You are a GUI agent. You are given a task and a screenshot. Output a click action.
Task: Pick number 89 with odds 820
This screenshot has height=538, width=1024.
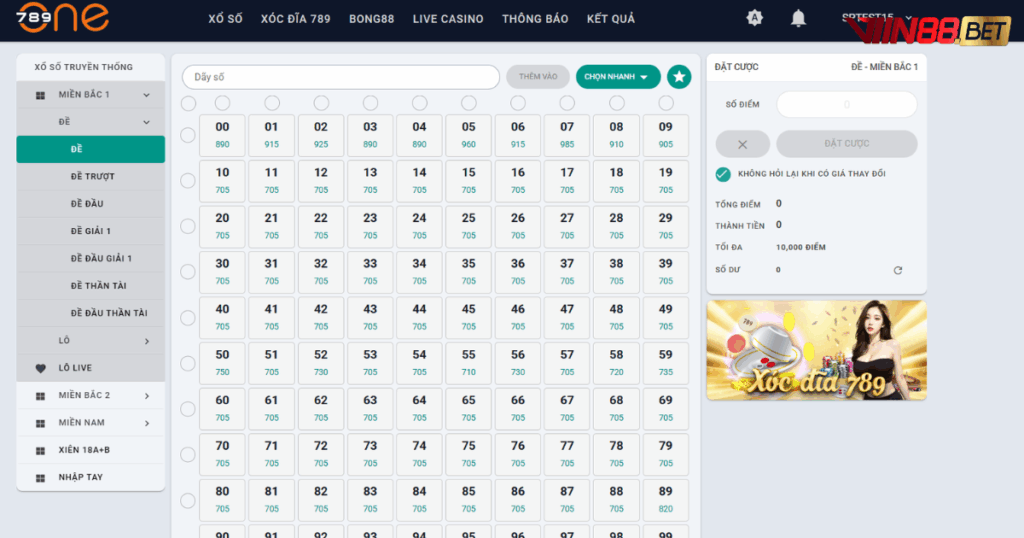pyautogui.click(x=665, y=499)
